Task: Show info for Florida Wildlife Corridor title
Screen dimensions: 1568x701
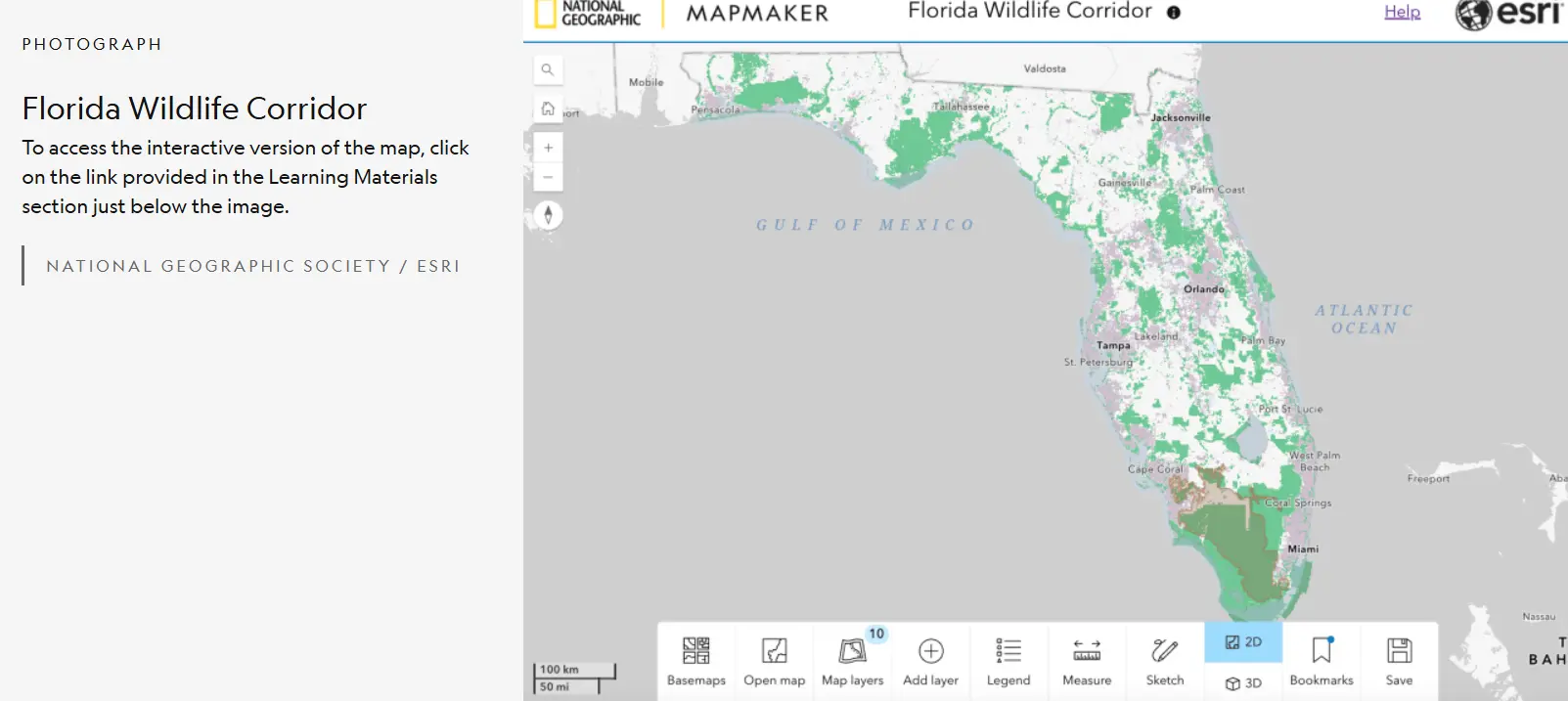Action: [x=1174, y=13]
